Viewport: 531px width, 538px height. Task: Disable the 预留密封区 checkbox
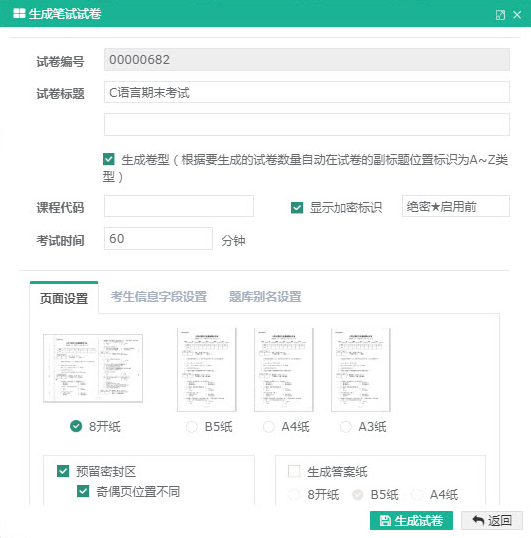click(x=63, y=471)
